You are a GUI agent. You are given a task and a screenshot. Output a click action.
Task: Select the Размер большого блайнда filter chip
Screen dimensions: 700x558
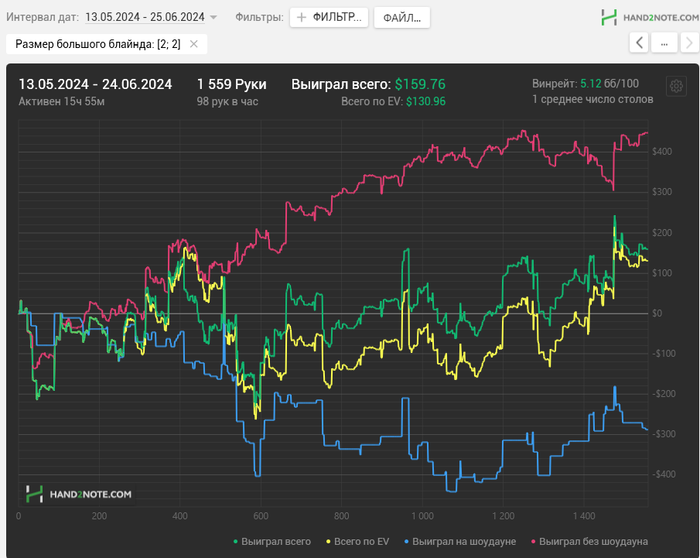(106, 44)
